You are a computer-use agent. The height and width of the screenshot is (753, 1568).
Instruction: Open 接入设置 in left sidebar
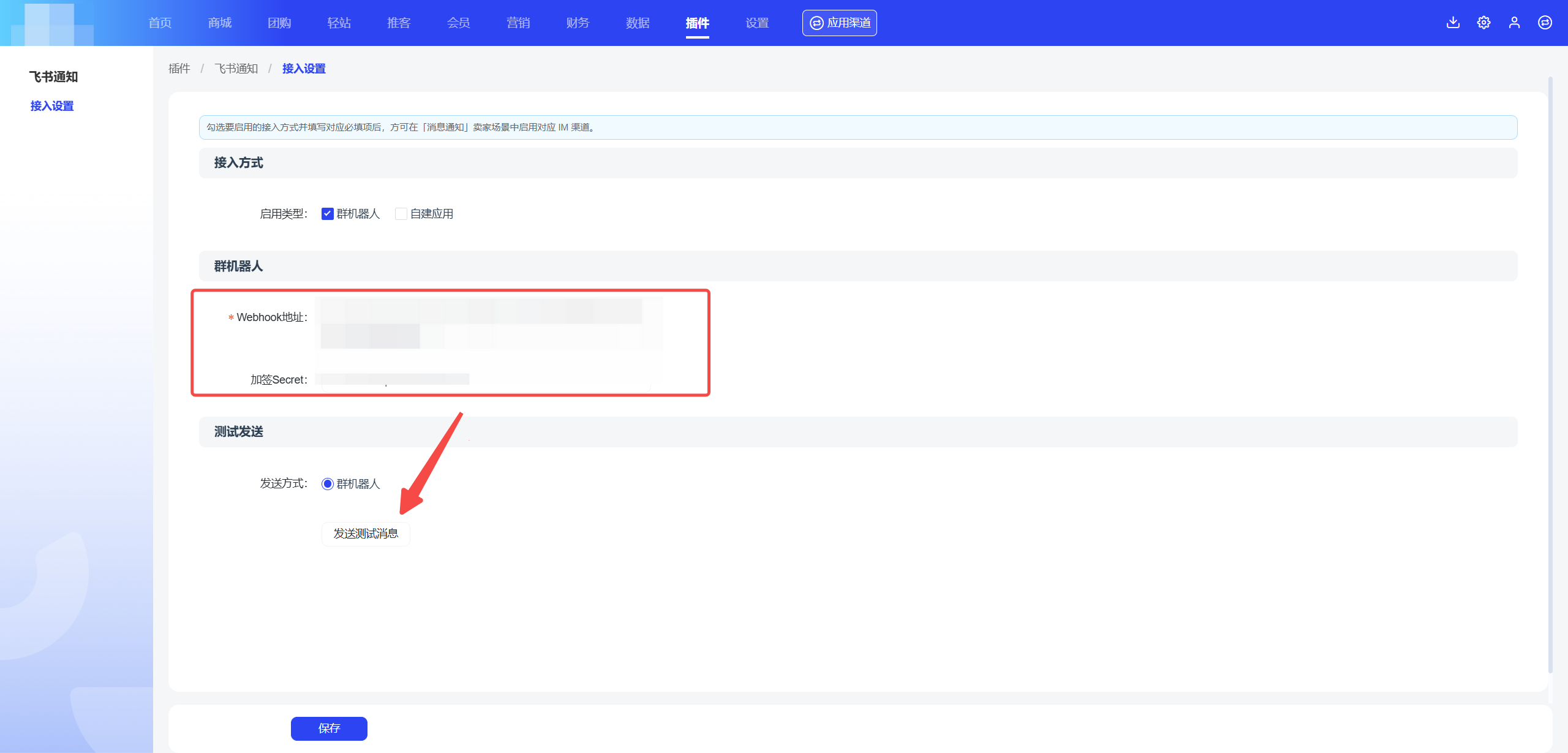click(52, 106)
